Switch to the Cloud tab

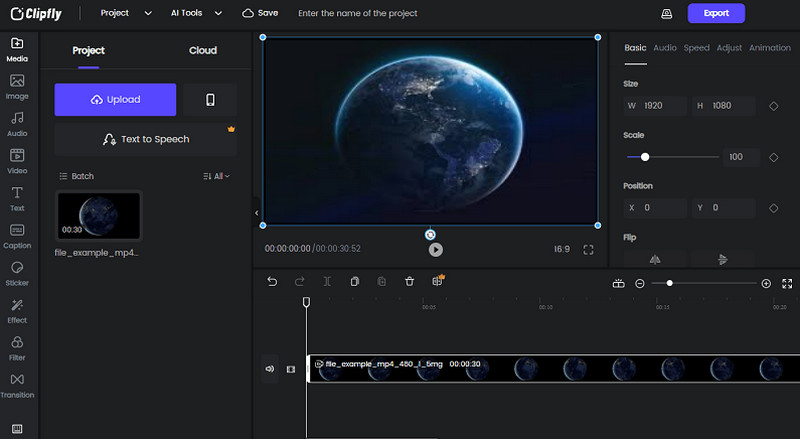(x=203, y=50)
